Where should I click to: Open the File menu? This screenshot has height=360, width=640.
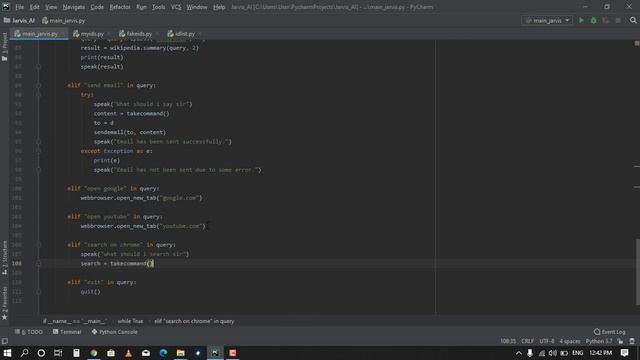(19, 7)
